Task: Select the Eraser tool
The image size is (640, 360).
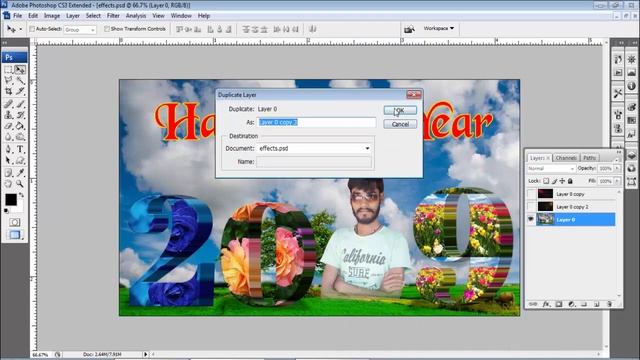Action: click(9, 126)
